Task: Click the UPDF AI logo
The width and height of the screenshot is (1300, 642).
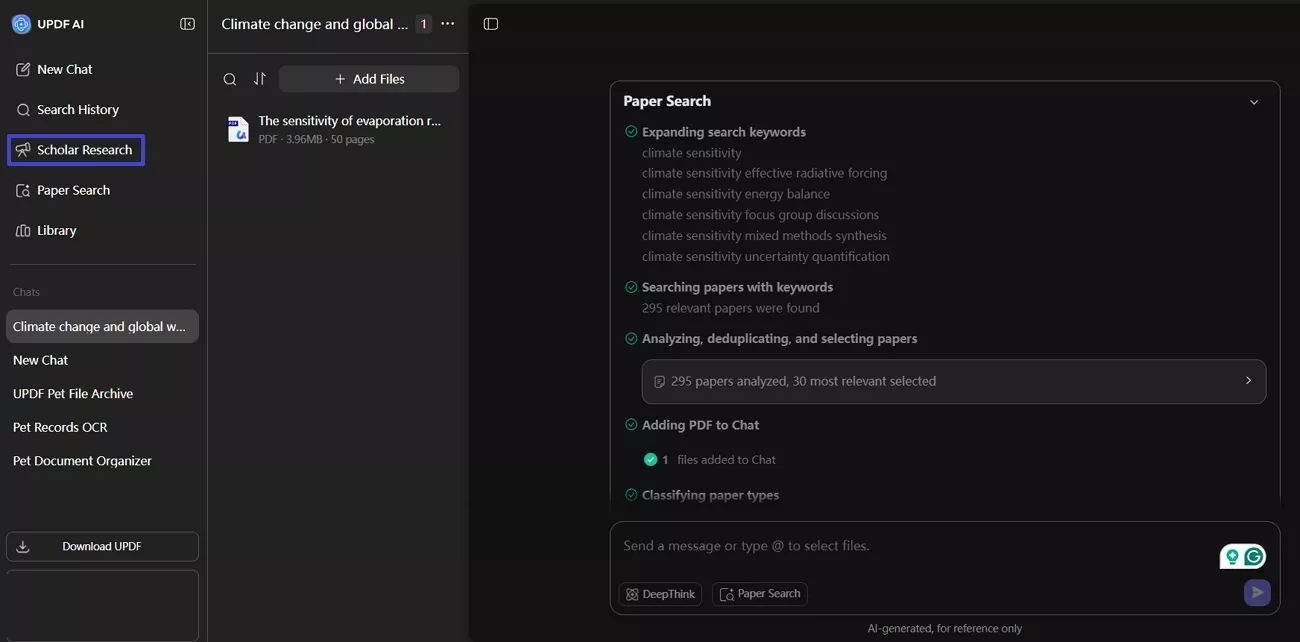Action: 21,24
